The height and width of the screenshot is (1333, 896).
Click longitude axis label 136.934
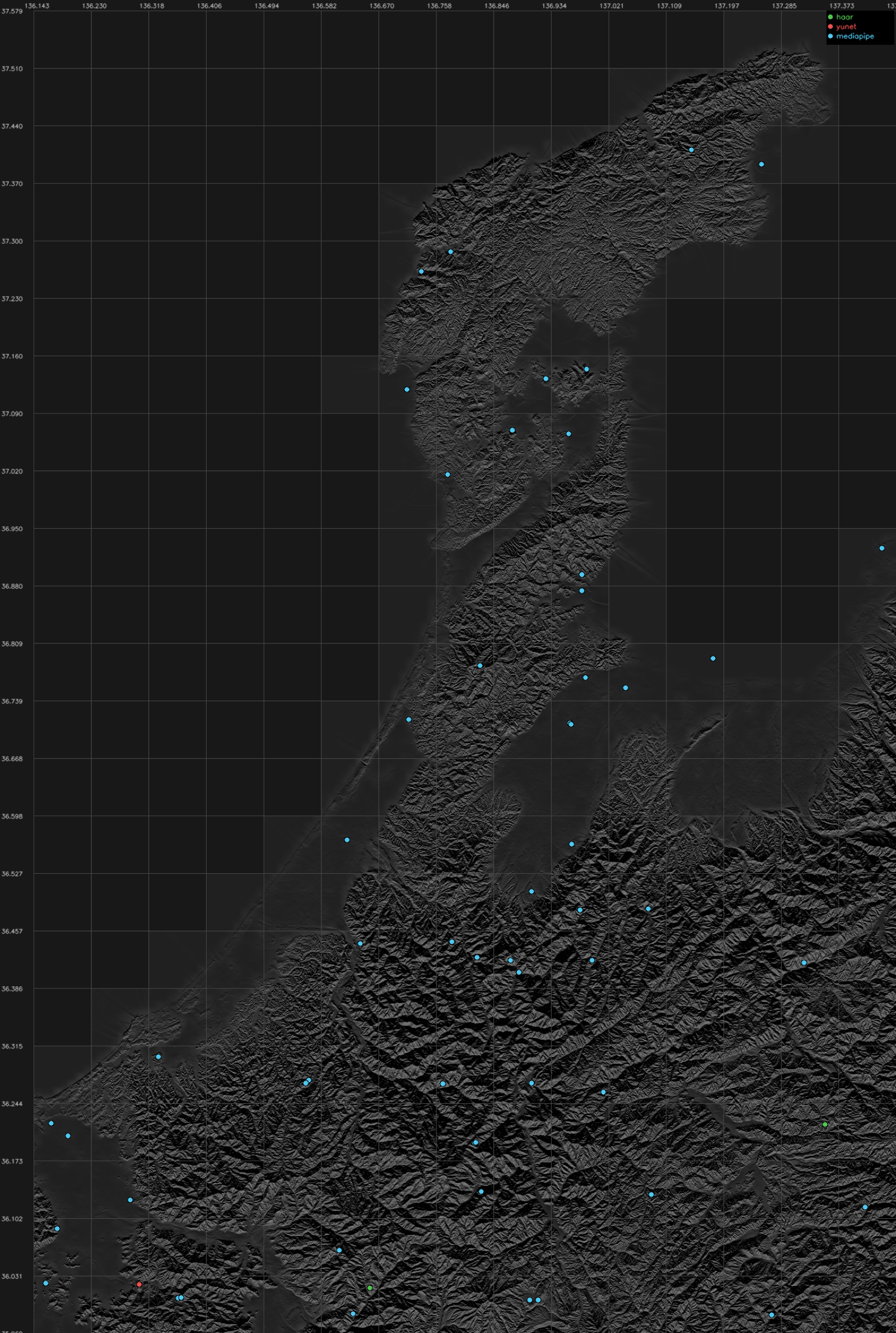point(554,6)
